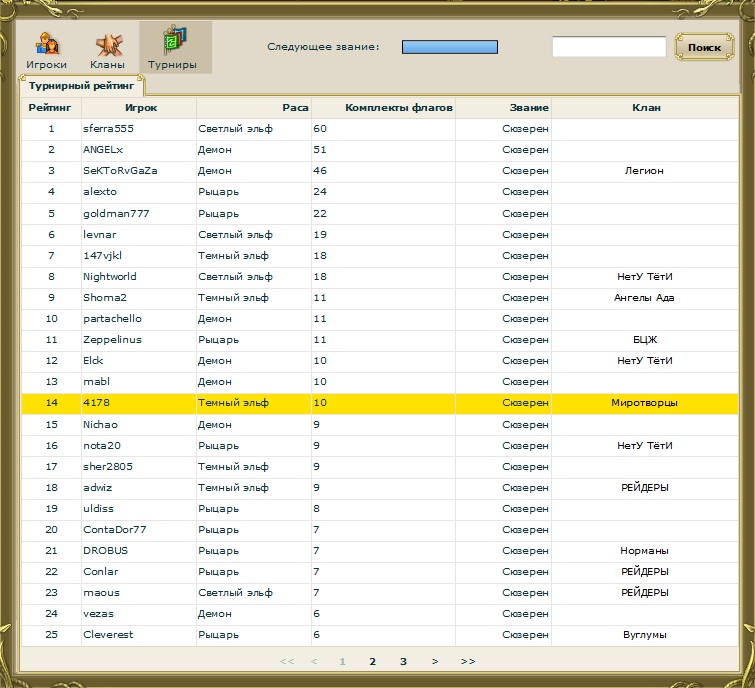
Task: Click flag count 60 for sferra555
Action: [320, 129]
